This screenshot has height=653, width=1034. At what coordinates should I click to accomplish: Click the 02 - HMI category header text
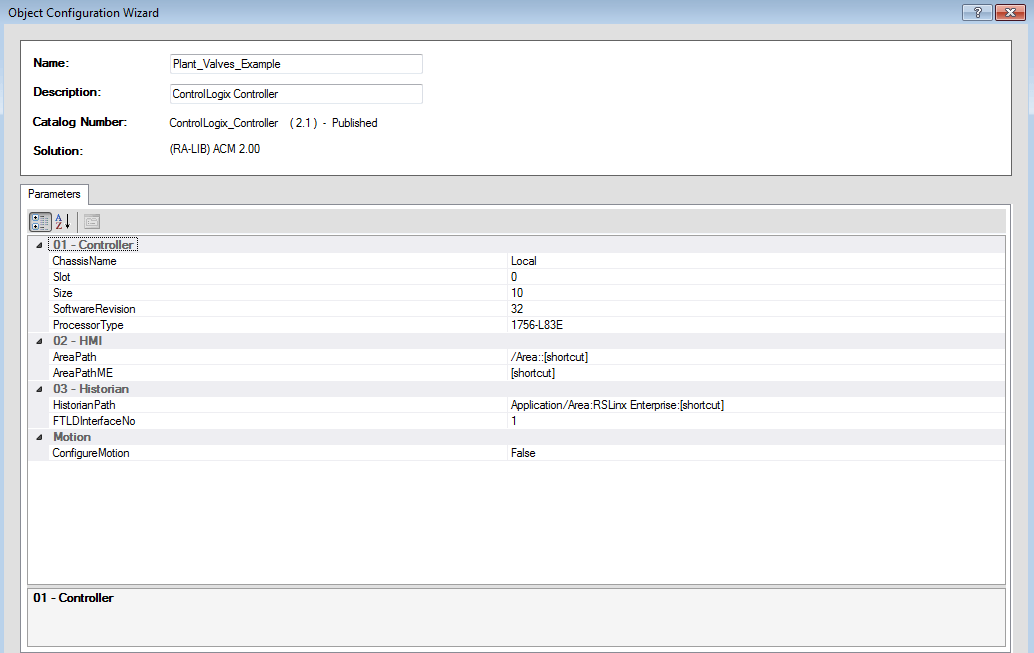(x=78, y=341)
